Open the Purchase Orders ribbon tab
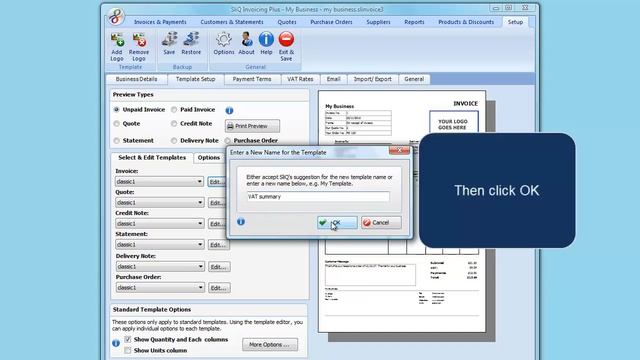This screenshot has width=640, height=360. click(331, 22)
